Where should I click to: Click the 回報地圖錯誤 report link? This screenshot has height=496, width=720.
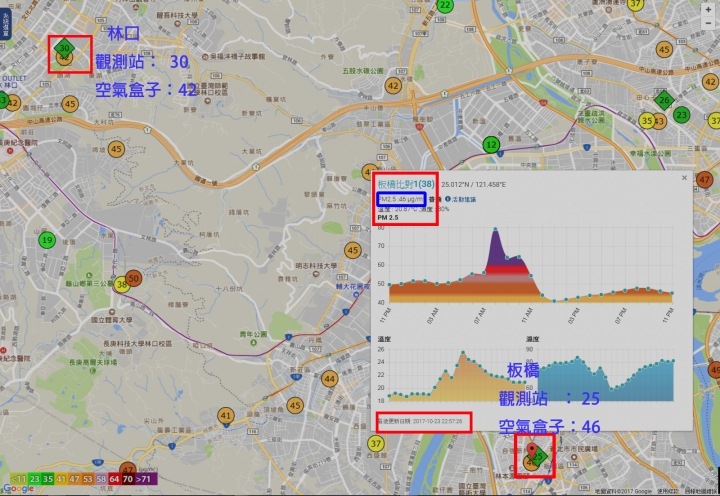[702, 491]
